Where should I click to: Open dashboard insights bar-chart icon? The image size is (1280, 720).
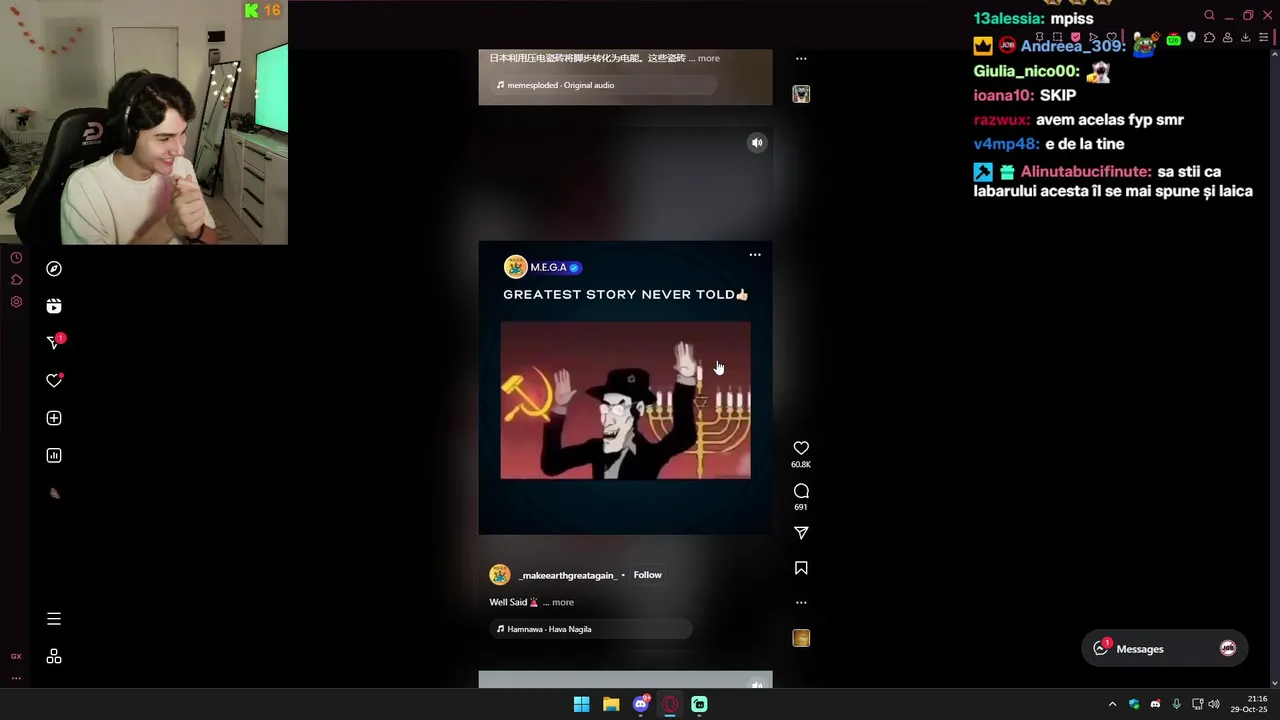tap(54, 456)
